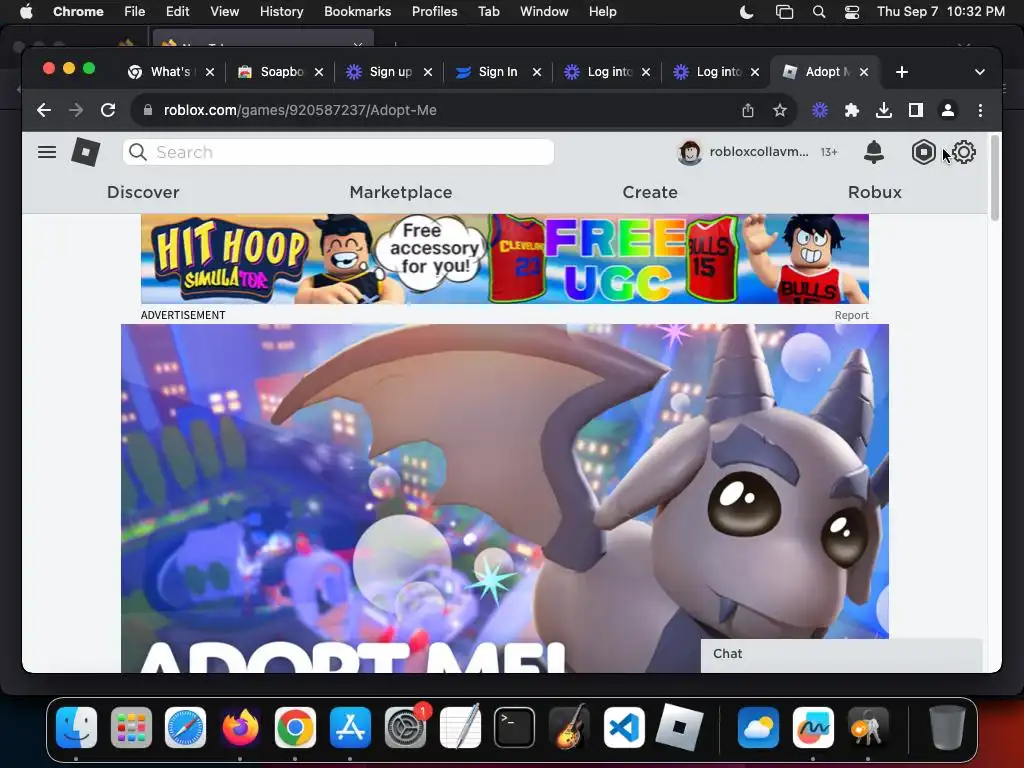Open the Profiles menu
Screen dimensions: 1024x768
(434, 12)
